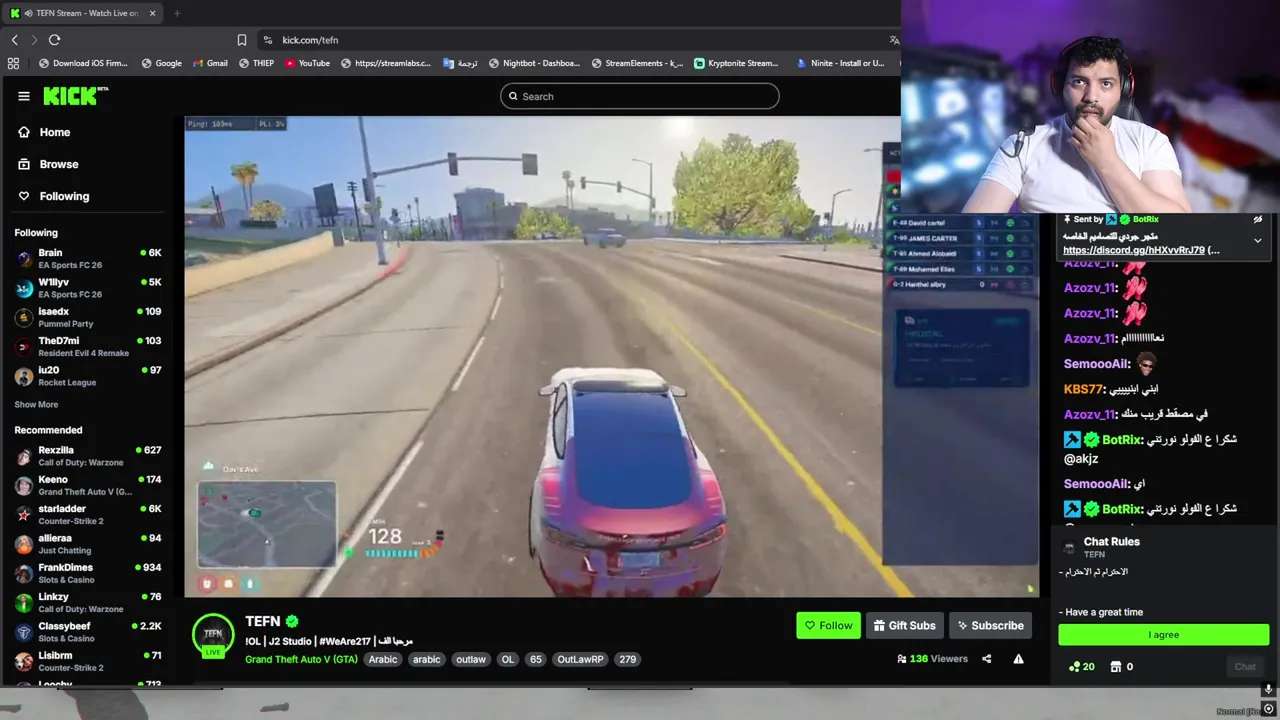This screenshot has width=1280, height=720.
Task: Click the microphone icon at bottom right
Action: click(x=1268, y=690)
